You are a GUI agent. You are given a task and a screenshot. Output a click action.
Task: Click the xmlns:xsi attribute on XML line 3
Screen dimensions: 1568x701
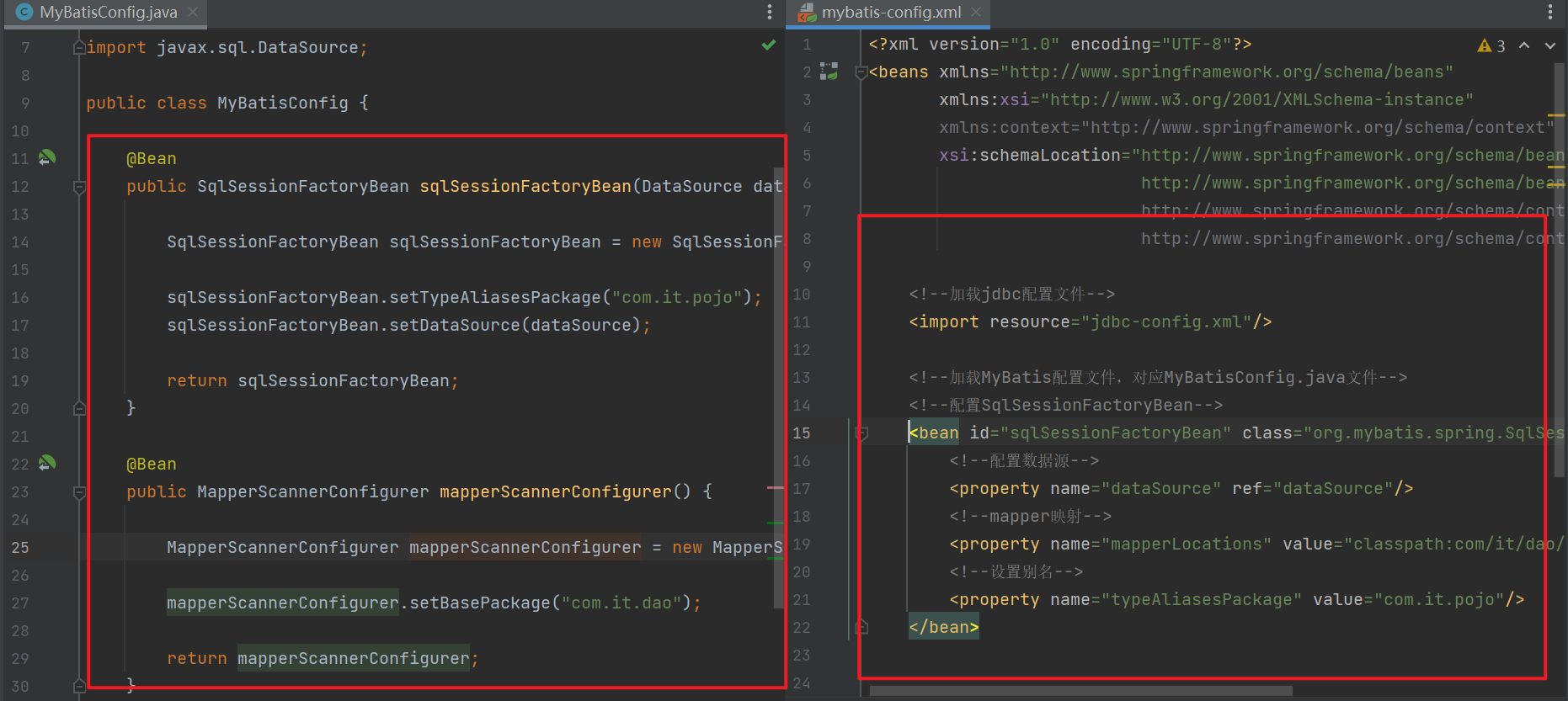[x=1206, y=99]
